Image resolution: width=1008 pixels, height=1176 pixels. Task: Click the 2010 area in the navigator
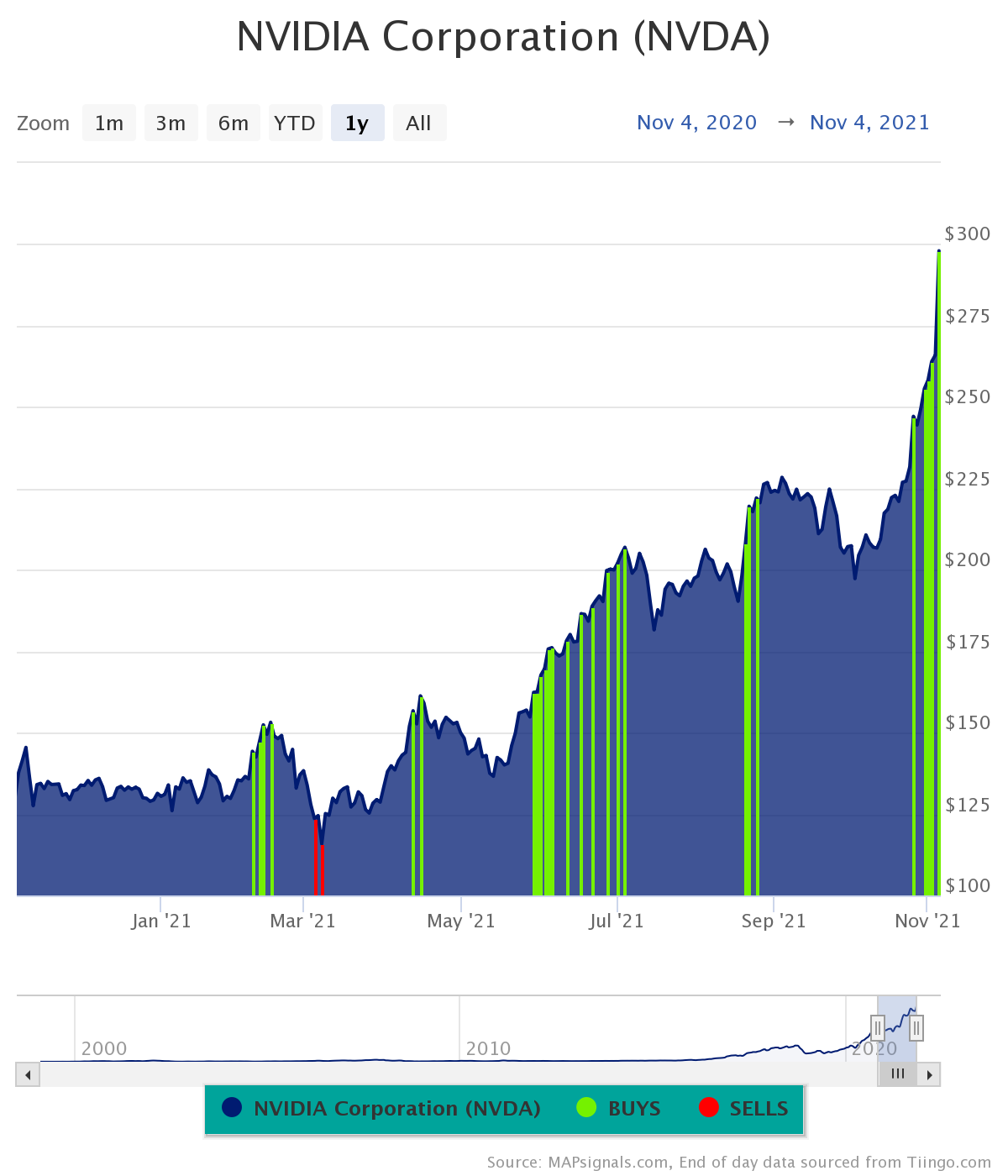coord(489,1048)
